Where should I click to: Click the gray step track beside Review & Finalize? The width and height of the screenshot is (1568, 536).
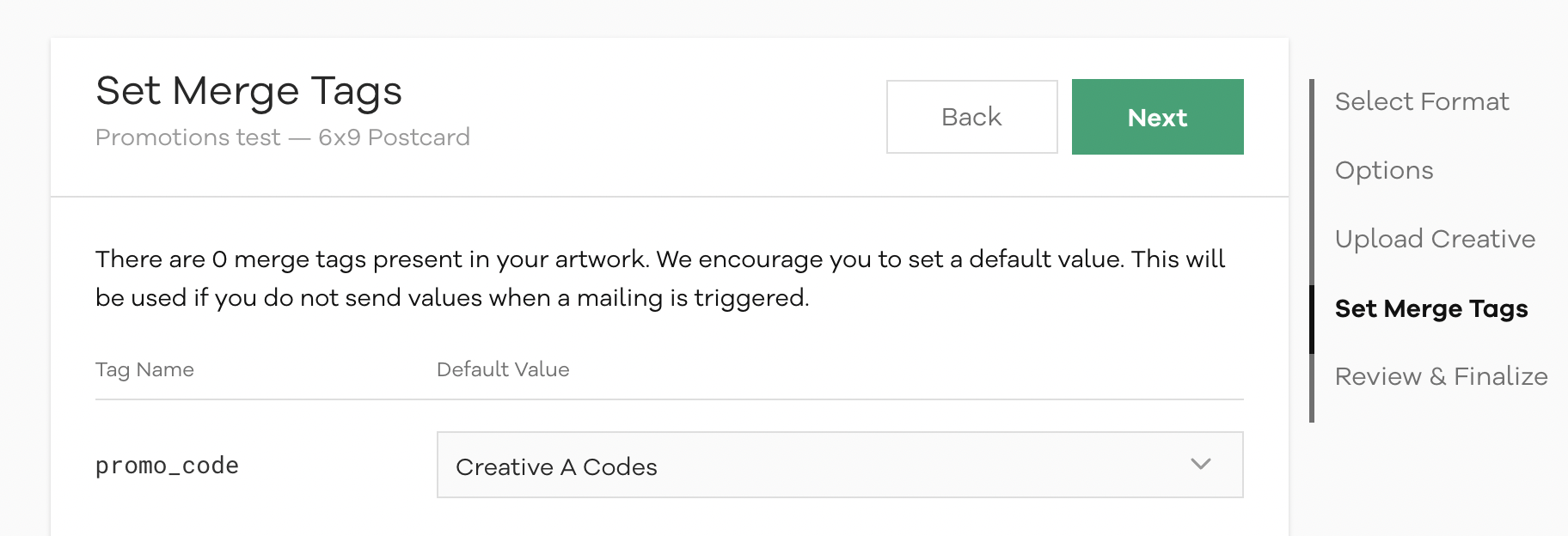tap(1312, 387)
